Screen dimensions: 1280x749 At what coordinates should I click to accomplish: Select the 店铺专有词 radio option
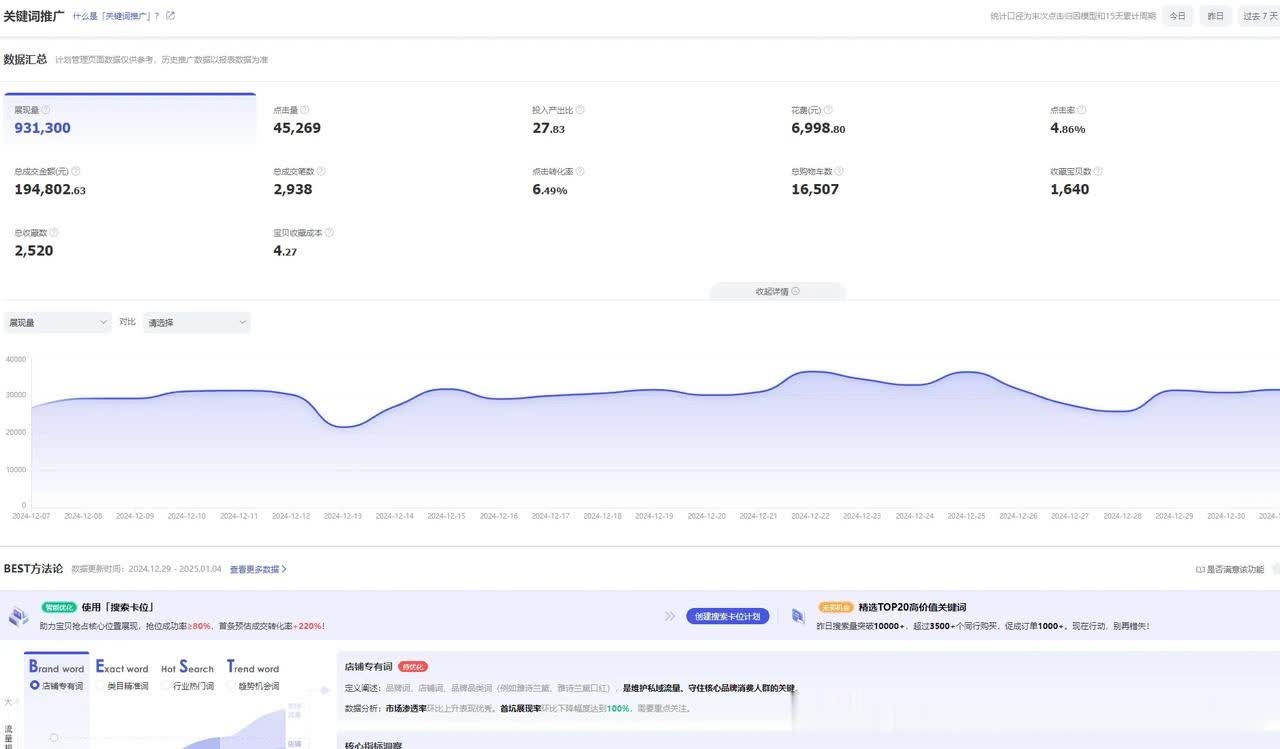coord(35,686)
